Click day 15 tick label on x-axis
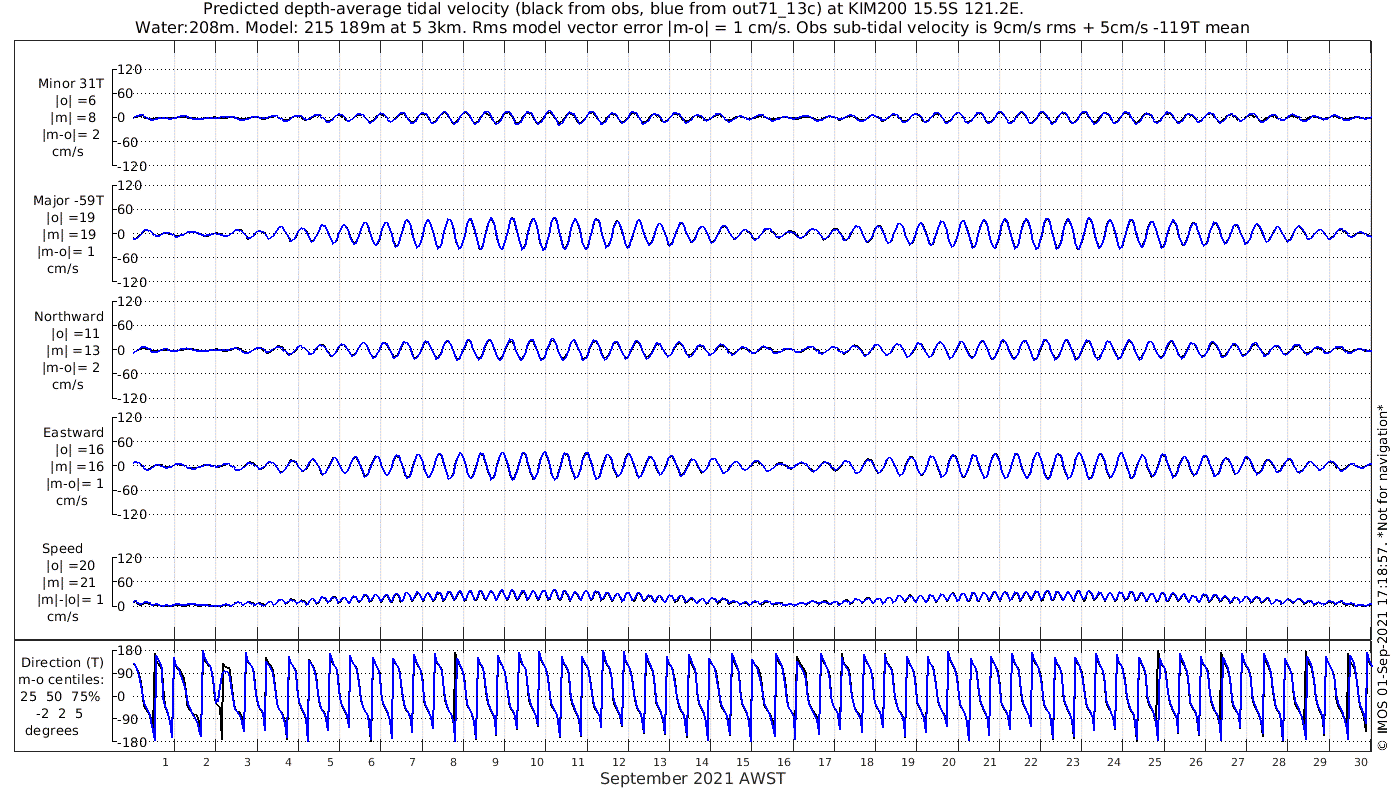Viewport: 1400px width, 800px height. pyautogui.click(x=743, y=762)
